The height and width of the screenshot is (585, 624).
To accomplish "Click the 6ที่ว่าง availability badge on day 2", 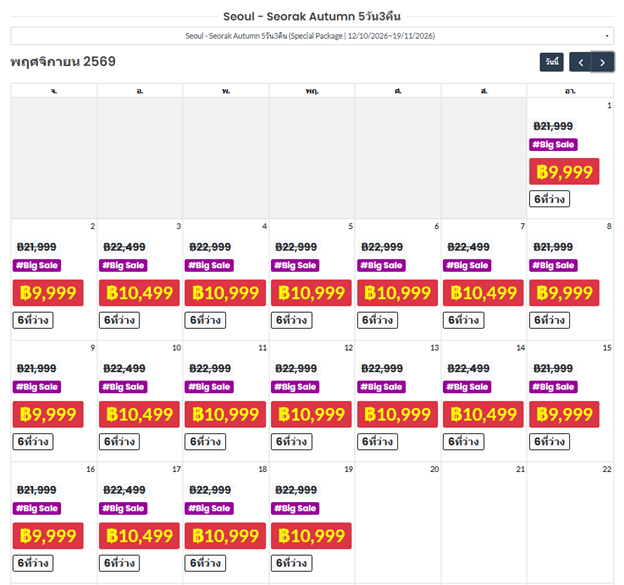I will [34, 320].
